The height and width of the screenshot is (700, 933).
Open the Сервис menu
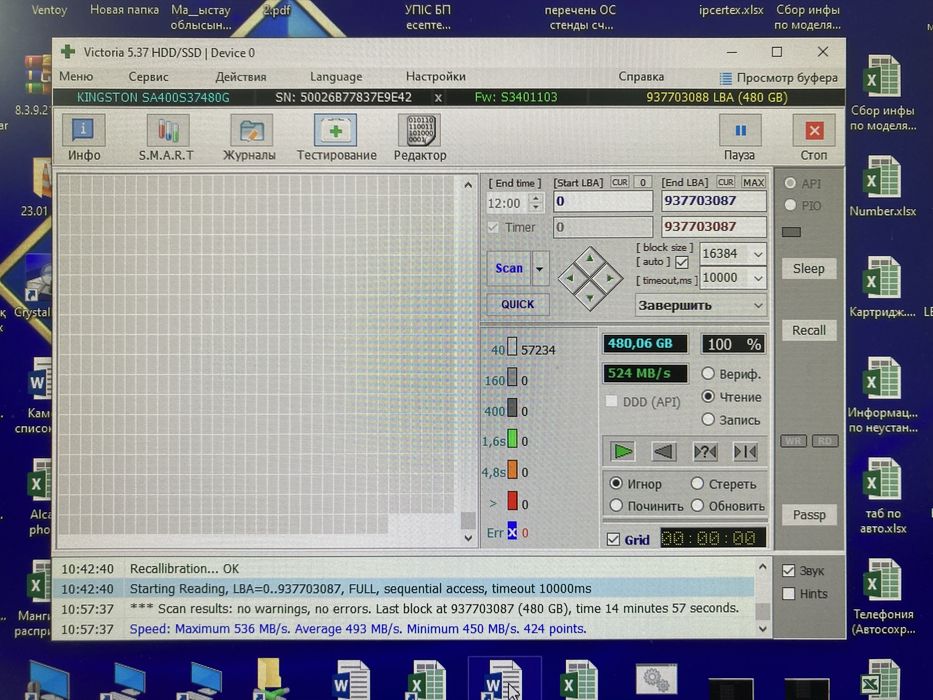click(x=148, y=77)
